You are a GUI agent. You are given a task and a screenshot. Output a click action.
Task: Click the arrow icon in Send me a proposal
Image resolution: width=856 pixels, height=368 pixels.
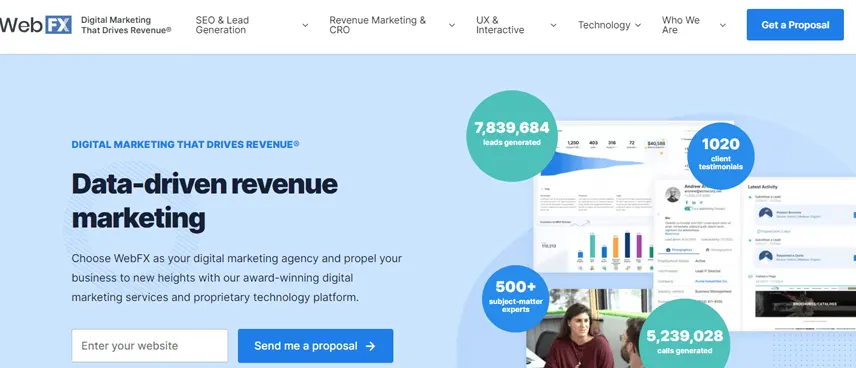pos(371,346)
